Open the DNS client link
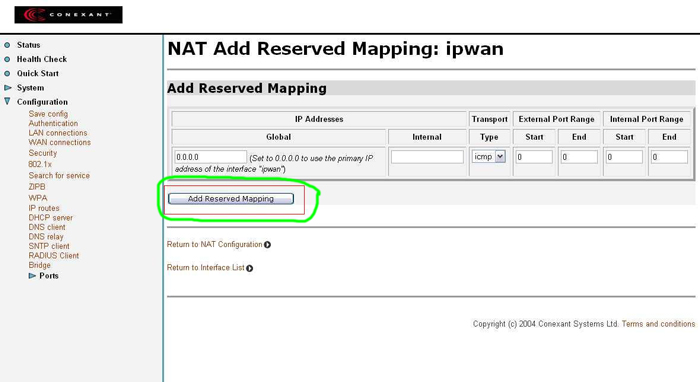This screenshot has width=700, height=382. pos(47,227)
